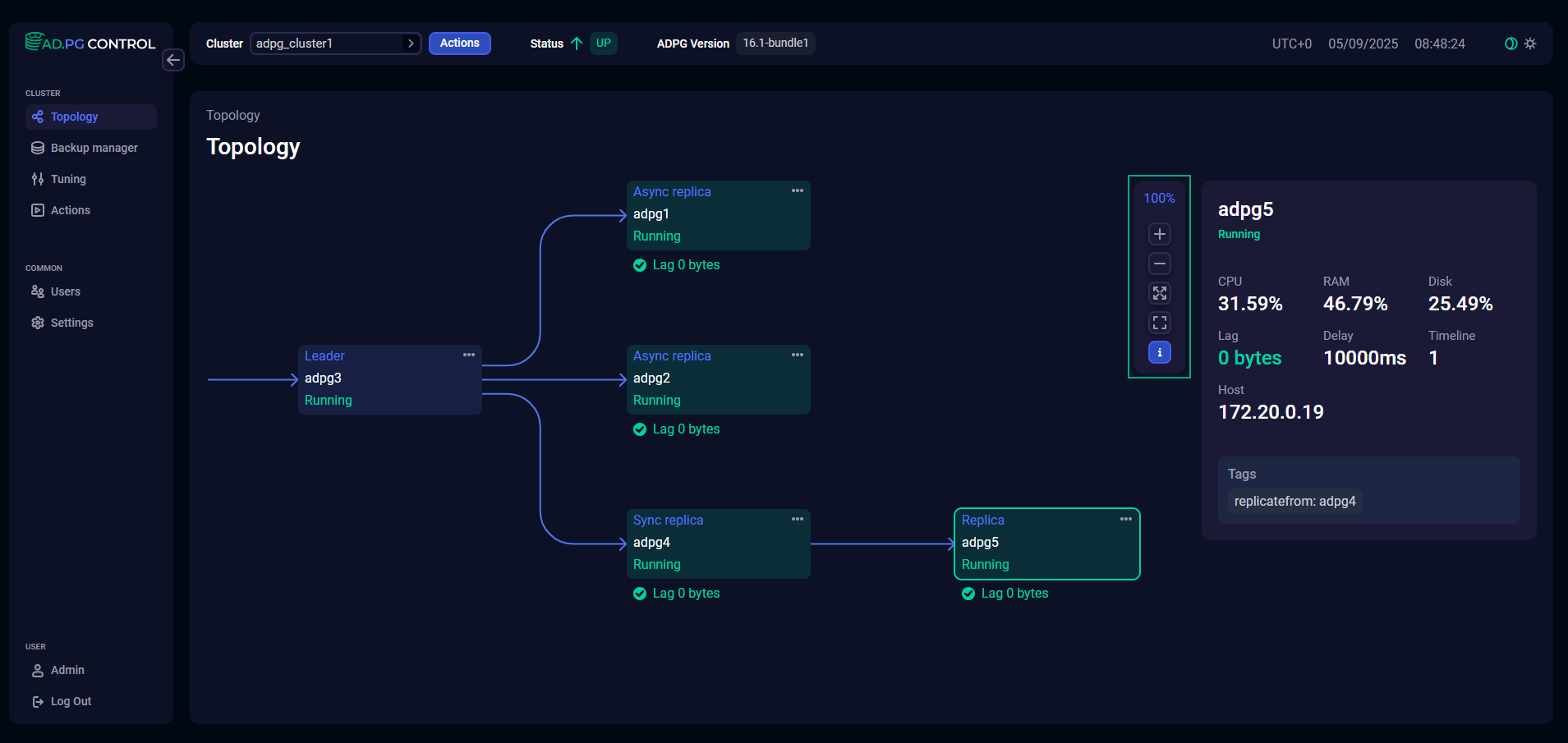This screenshot has width=1568, height=743.
Task: Zoom in on topology using the plus icon
Action: [x=1159, y=234]
